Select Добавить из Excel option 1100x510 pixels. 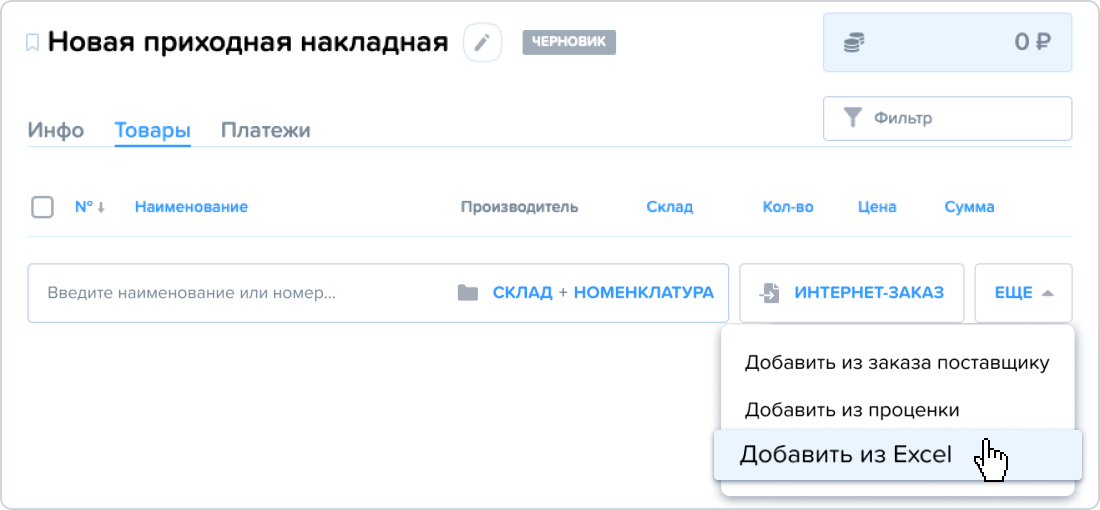(897, 455)
